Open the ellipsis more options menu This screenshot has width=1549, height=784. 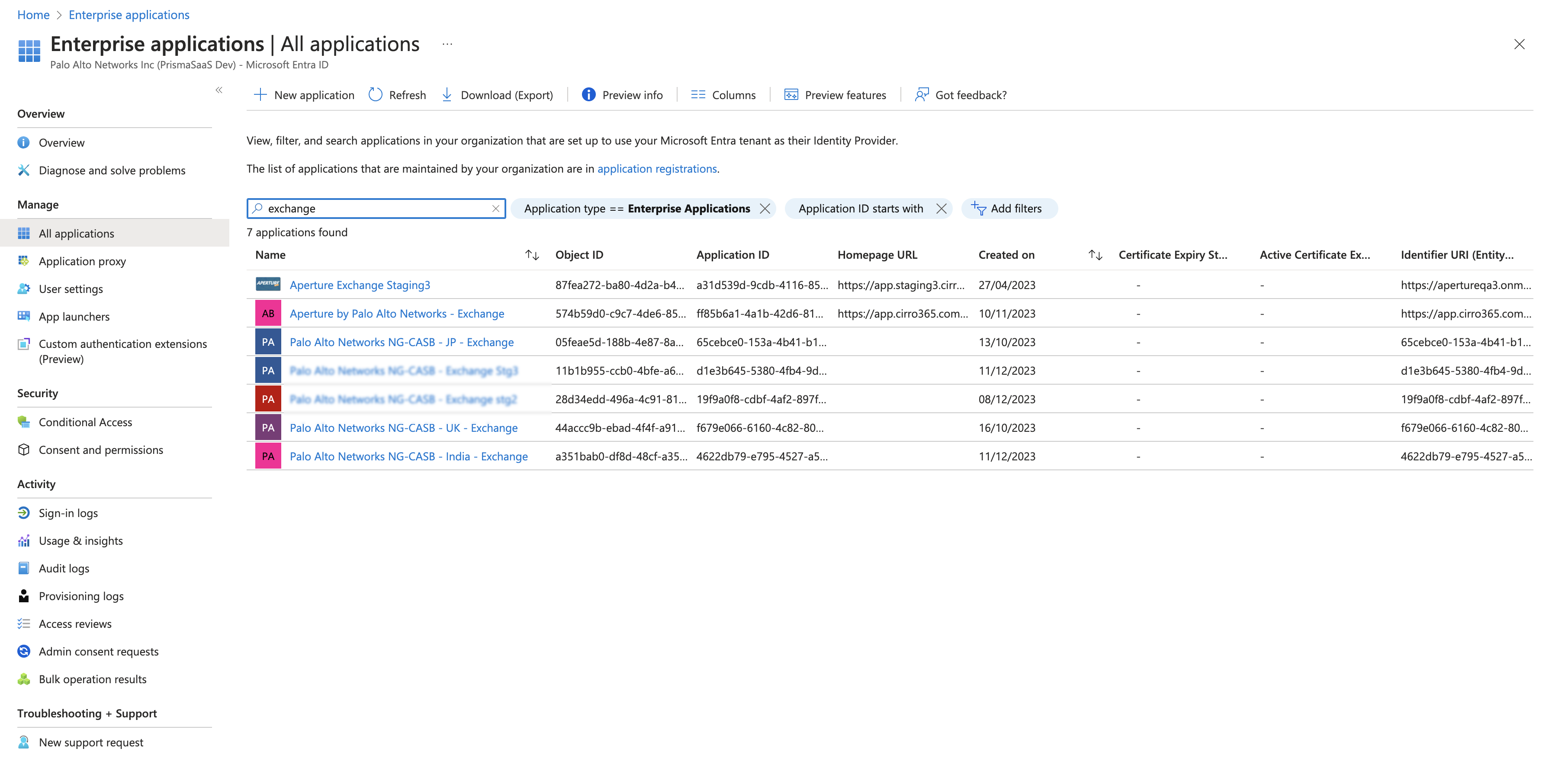click(x=447, y=44)
